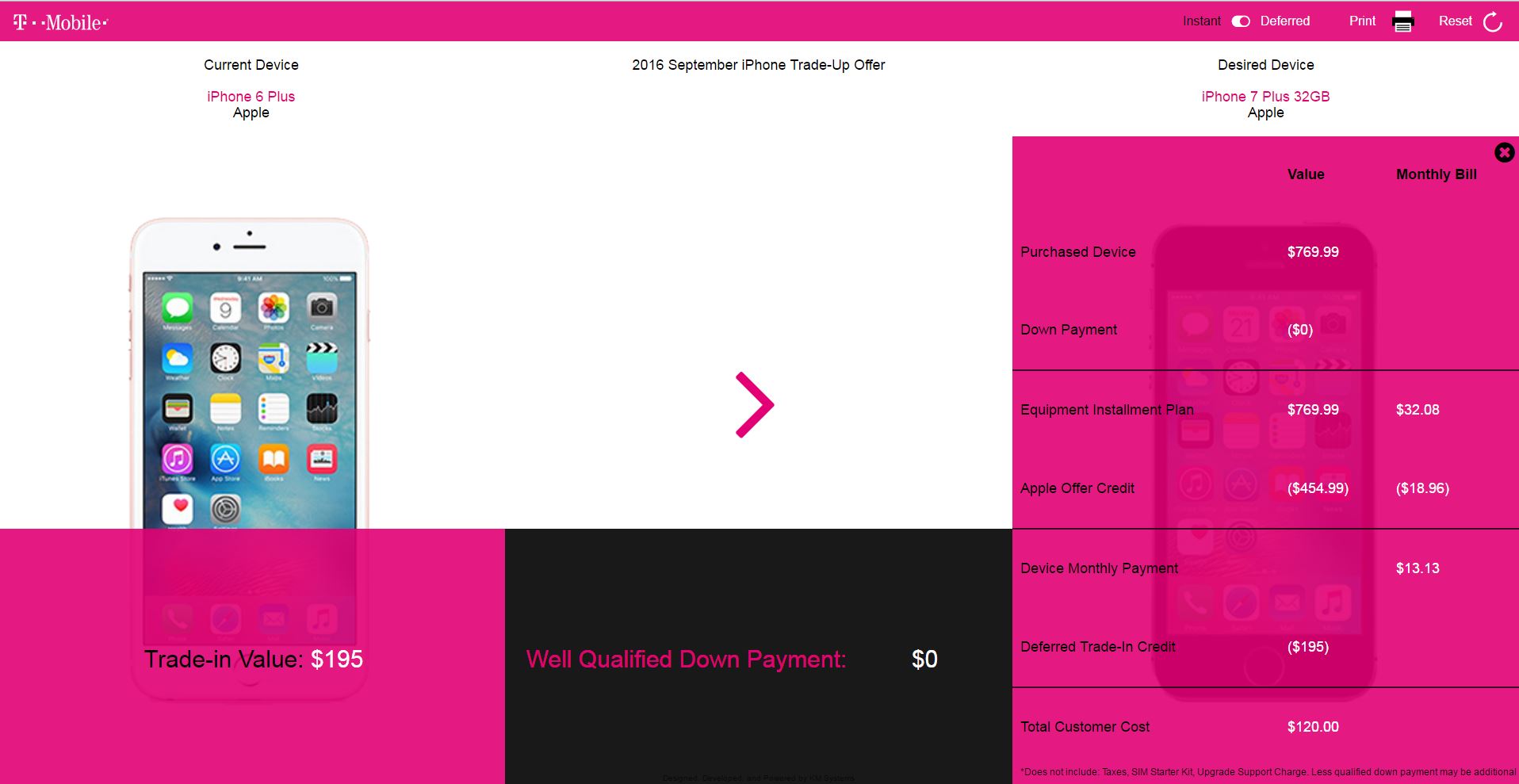Click the T-Mobile logo
This screenshot has height=784, width=1519.
(60, 22)
